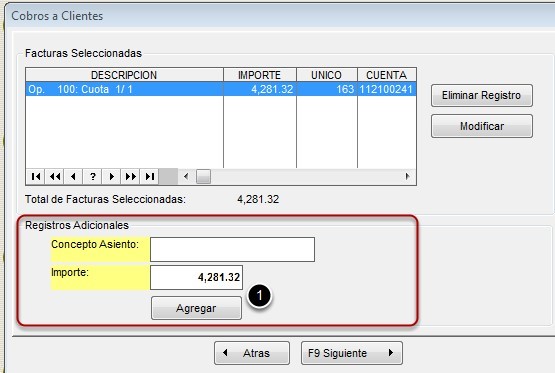Go to next record arrow

[112, 176]
